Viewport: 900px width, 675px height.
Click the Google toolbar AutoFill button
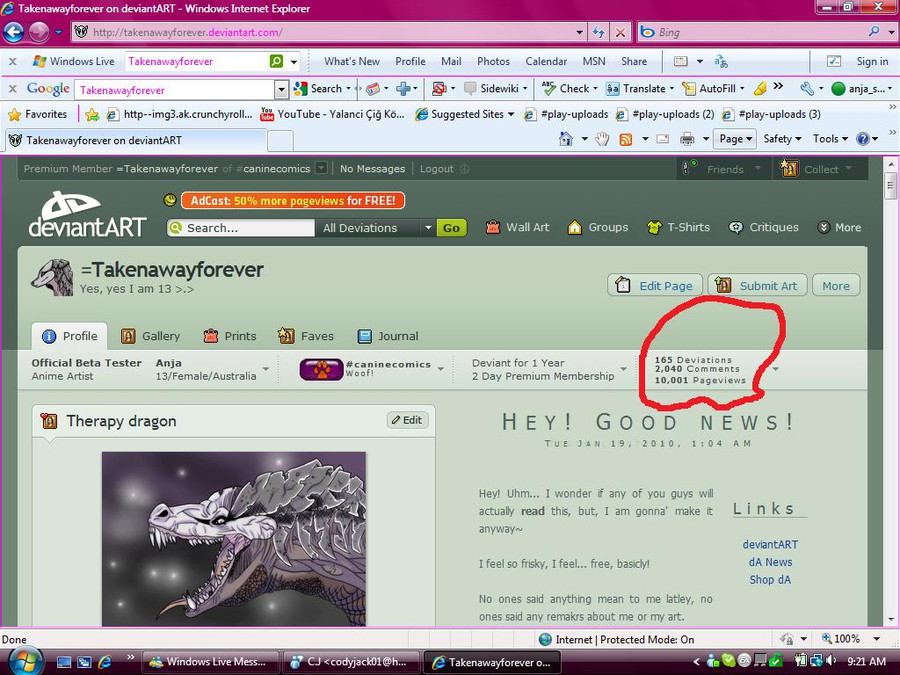[713, 88]
